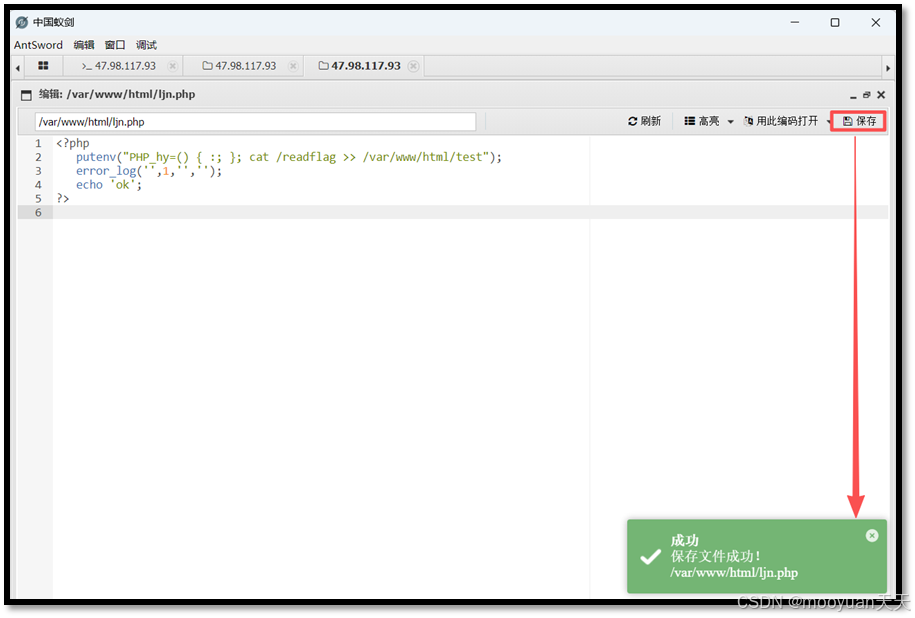The height and width of the screenshot is (618, 915).
Task: Refresh the file with 刷新 button
Action: 644,121
